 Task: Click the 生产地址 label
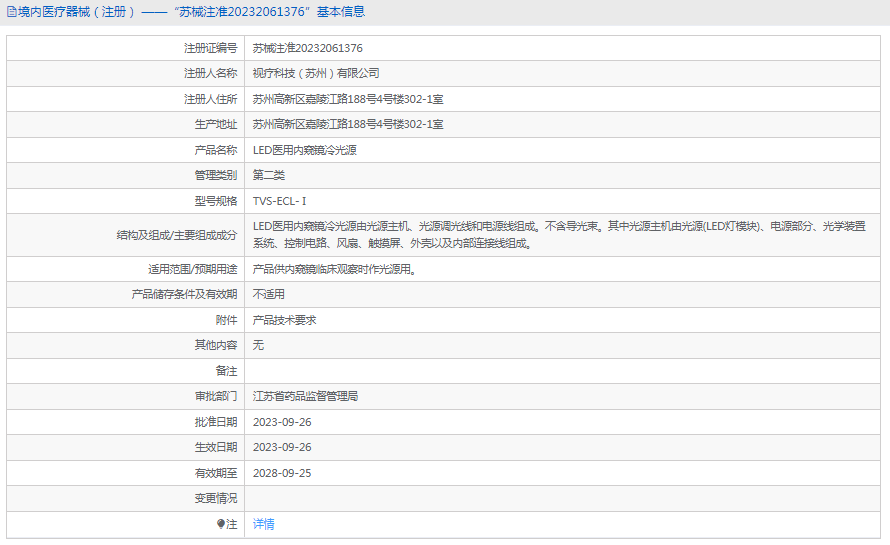[216, 124]
